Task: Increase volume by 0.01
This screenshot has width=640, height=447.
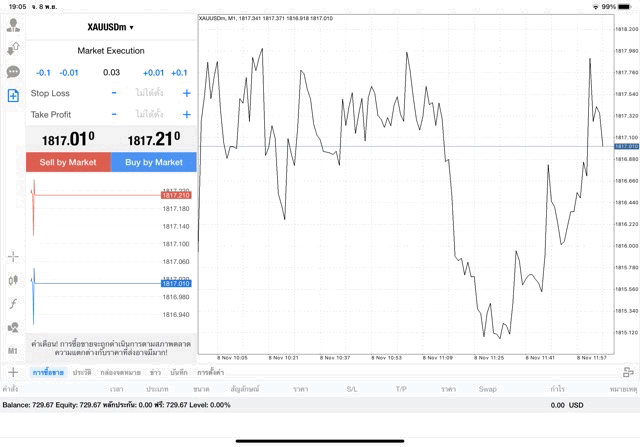Action: (153, 72)
